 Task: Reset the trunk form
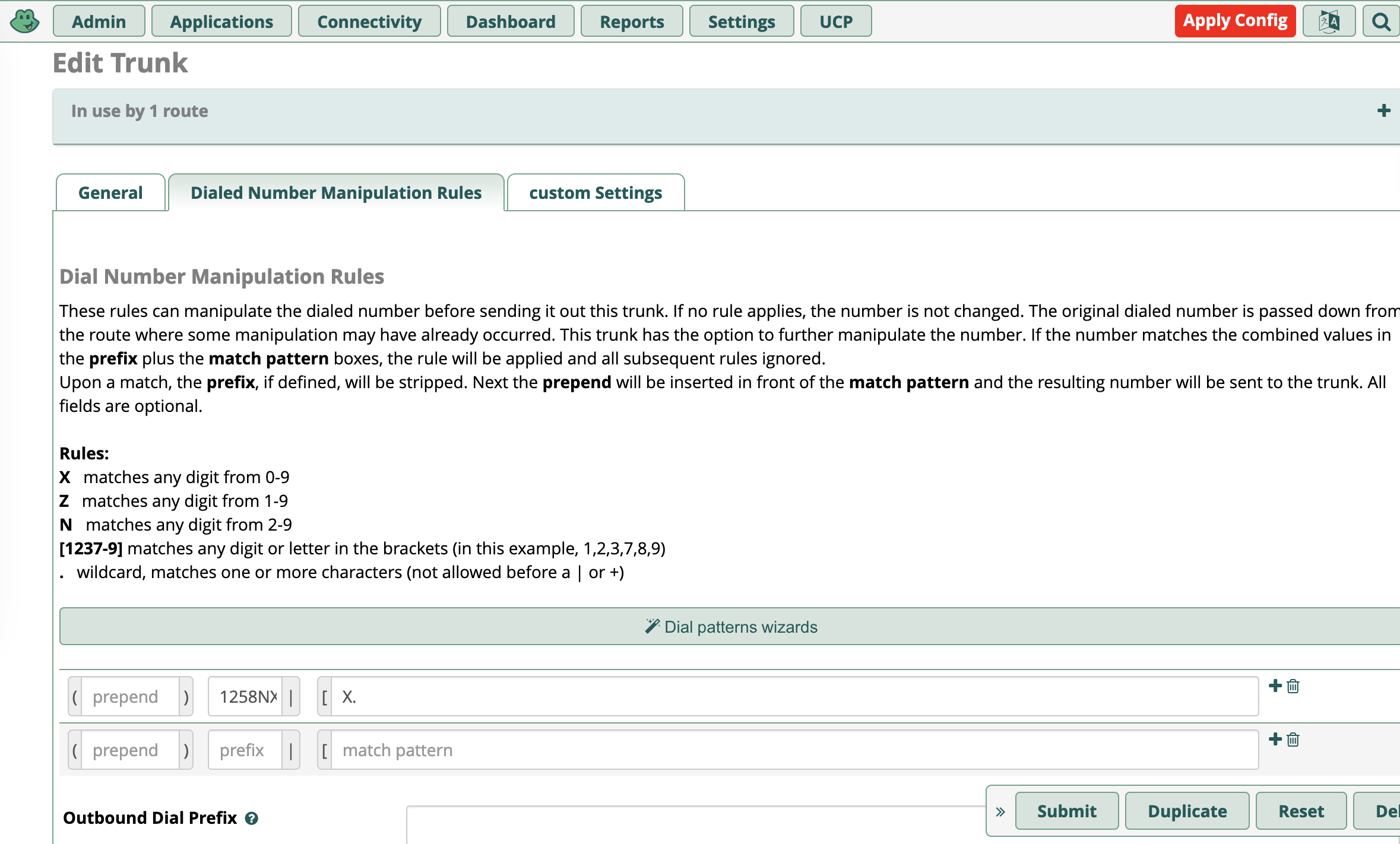pyautogui.click(x=1301, y=811)
